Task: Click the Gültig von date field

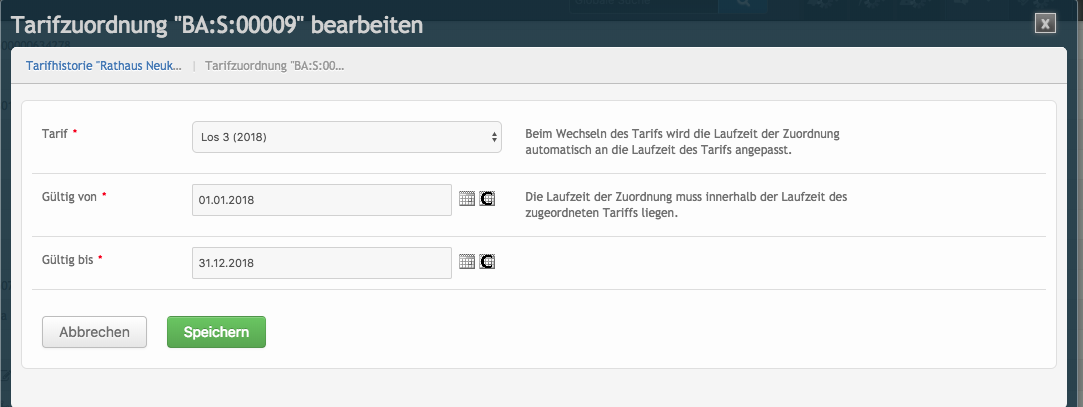Action: click(322, 200)
